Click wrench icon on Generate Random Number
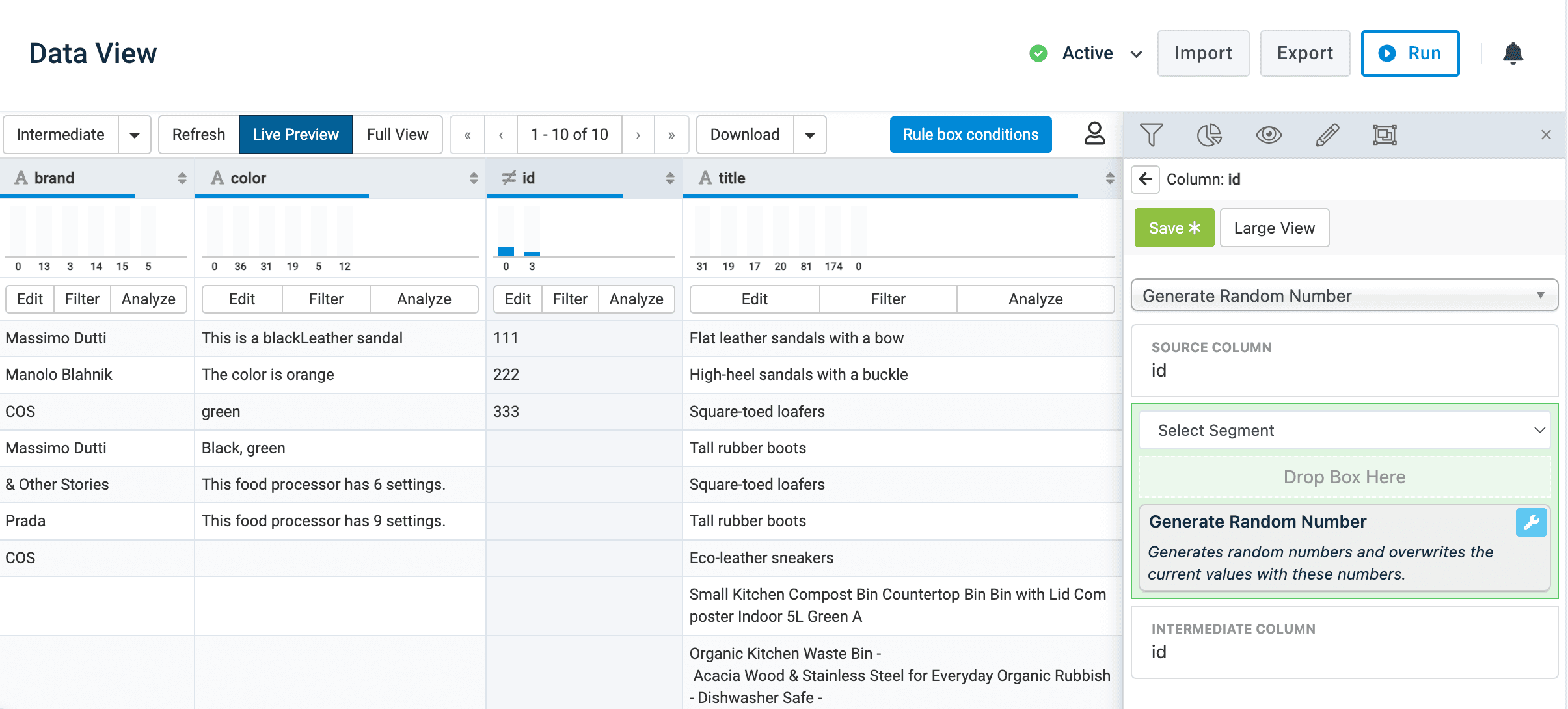The height and width of the screenshot is (709, 1568). 1531,522
